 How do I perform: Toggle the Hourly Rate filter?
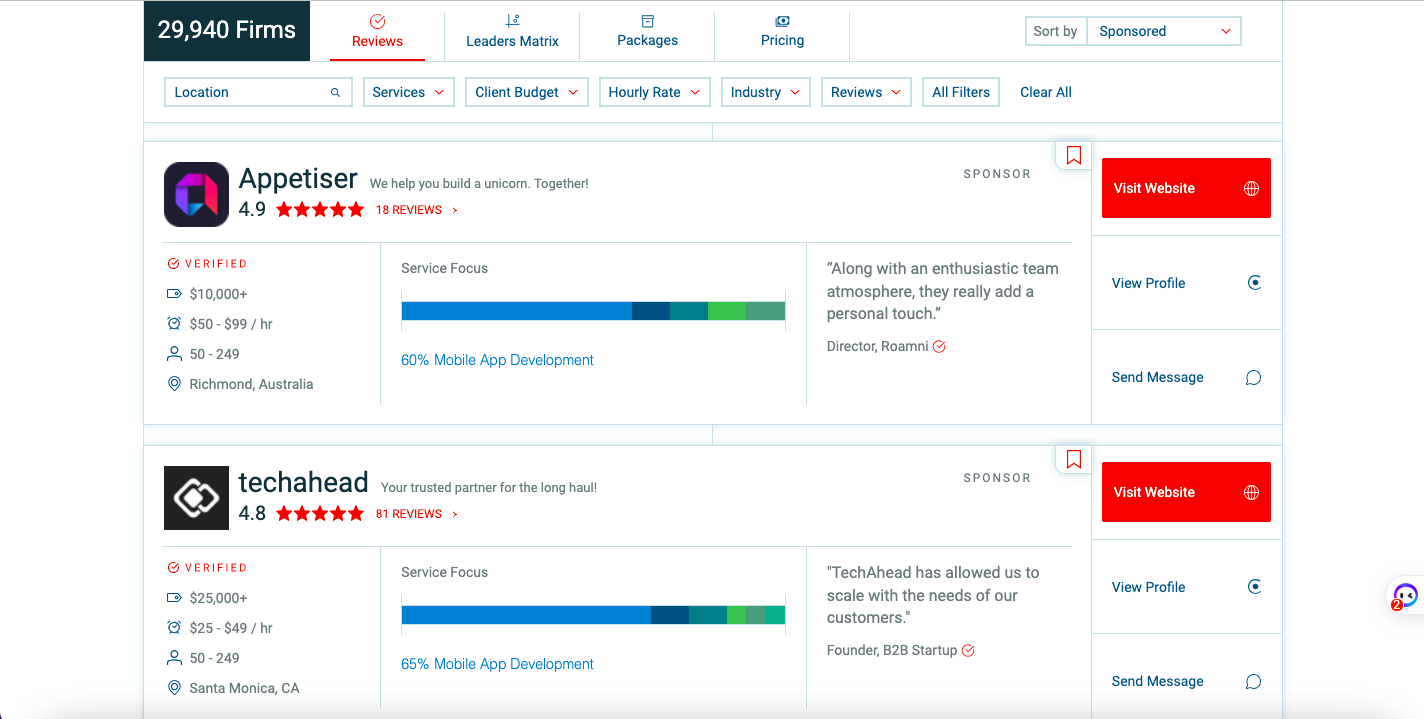coord(654,91)
